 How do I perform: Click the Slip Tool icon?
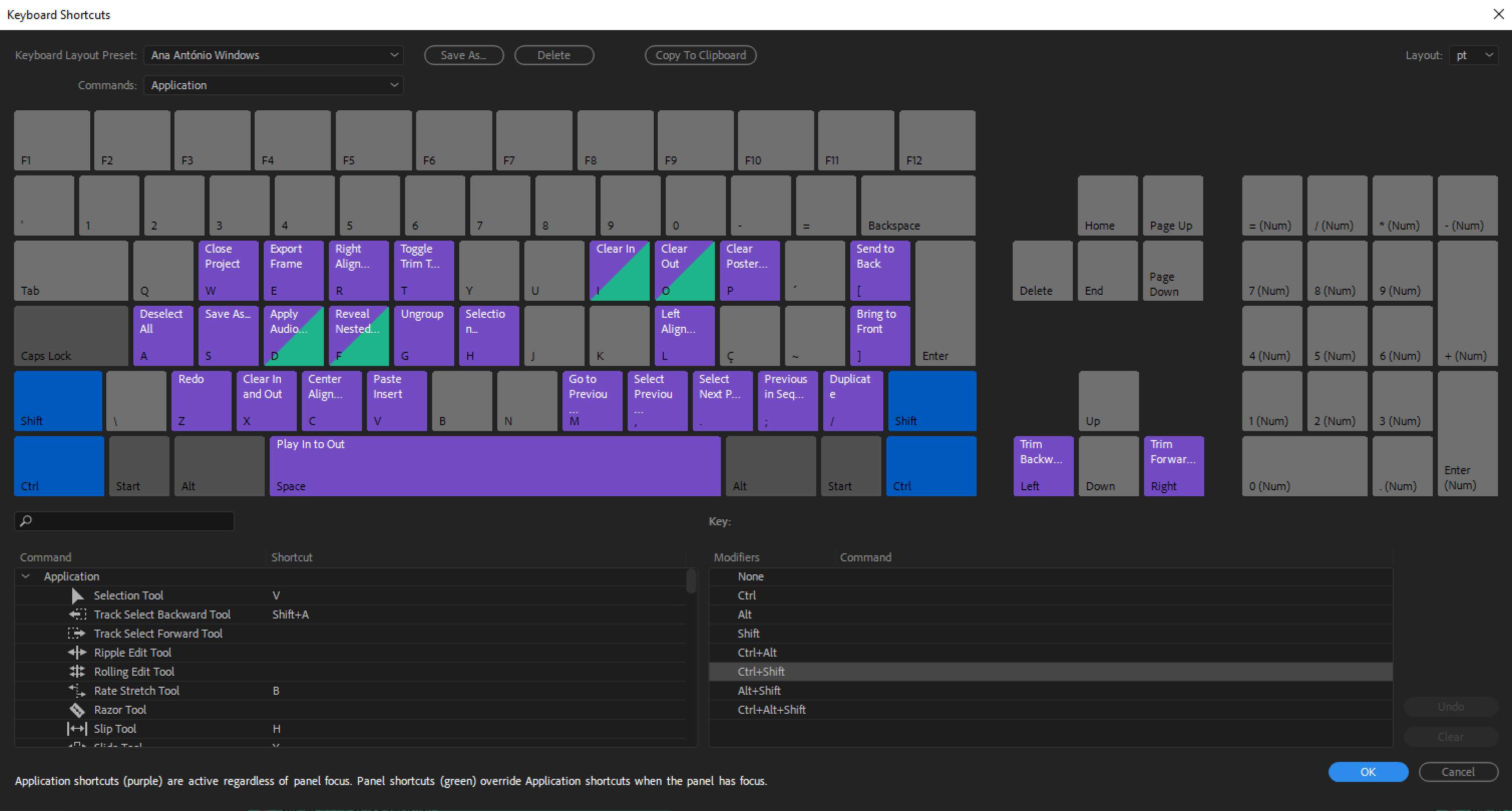(77, 729)
